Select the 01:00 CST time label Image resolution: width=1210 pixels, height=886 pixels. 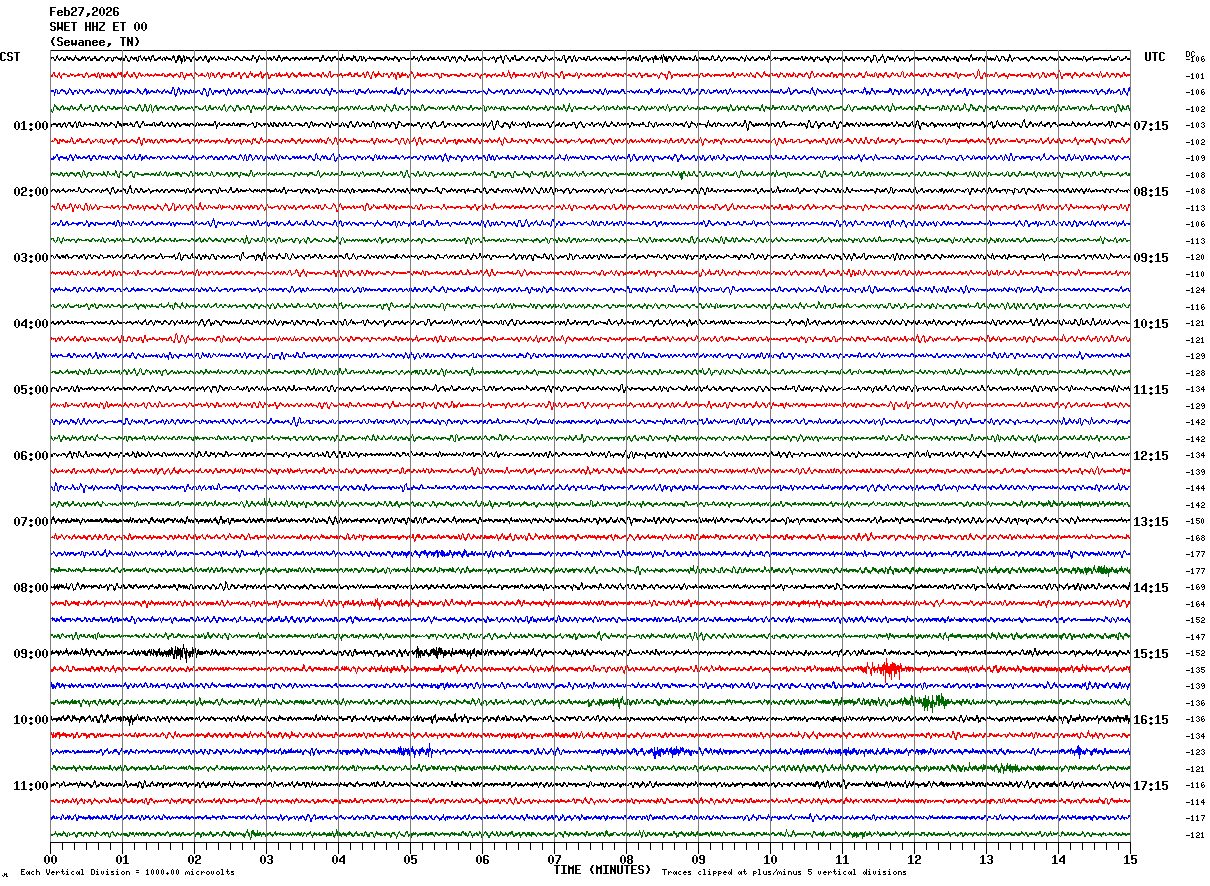31,126
